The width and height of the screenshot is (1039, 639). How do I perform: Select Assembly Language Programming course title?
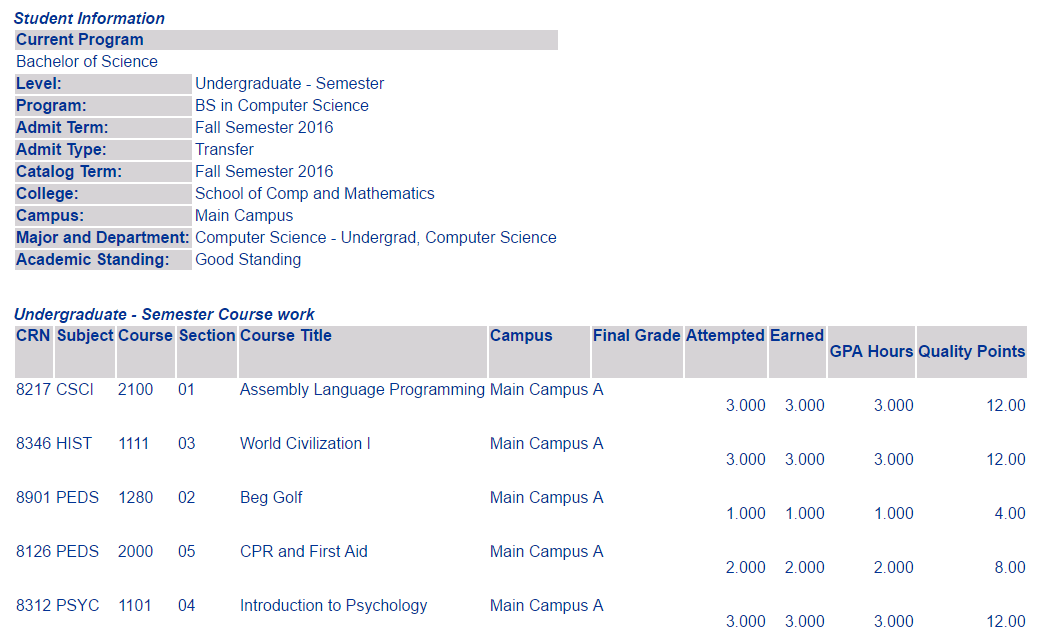(x=362, y=389)
